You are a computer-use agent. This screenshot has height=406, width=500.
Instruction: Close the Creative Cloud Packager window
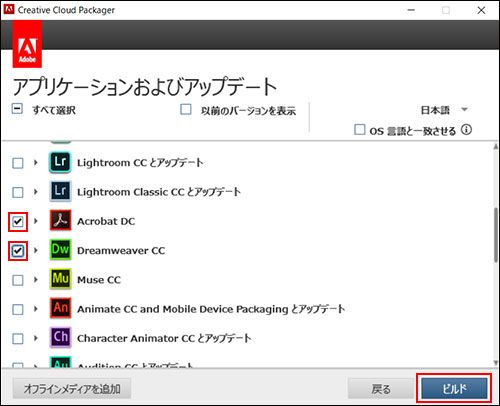point(481,10)
